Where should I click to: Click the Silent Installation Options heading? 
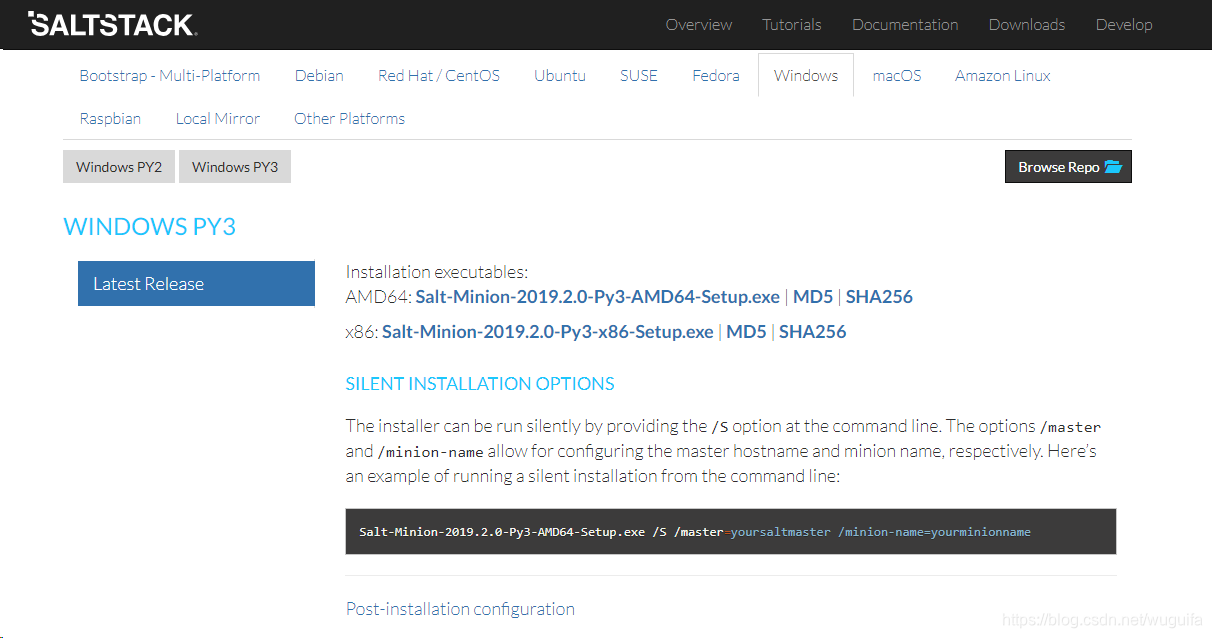480,384
